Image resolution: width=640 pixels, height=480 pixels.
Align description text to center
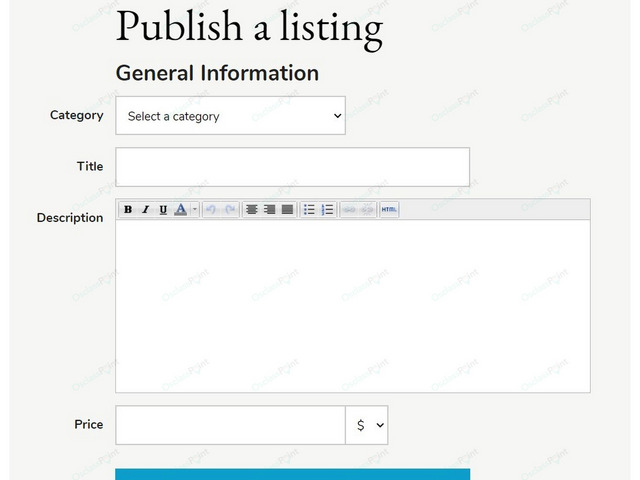pyautogui.click(x=251, y=210)
